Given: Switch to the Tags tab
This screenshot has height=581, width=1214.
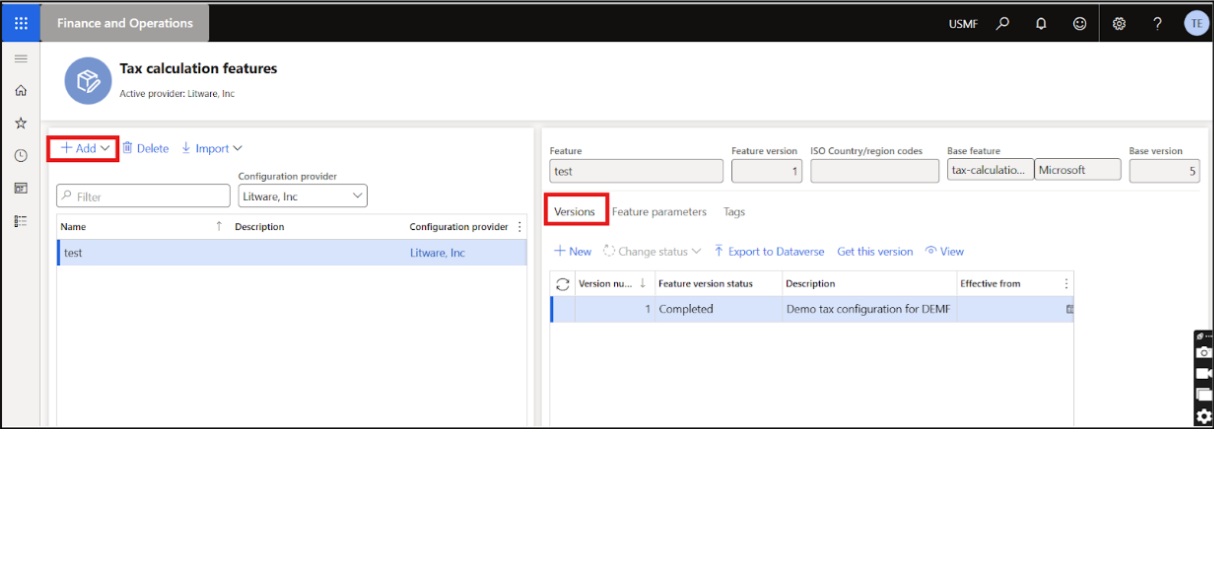Looking at the screenshot, I should point(734,212).
